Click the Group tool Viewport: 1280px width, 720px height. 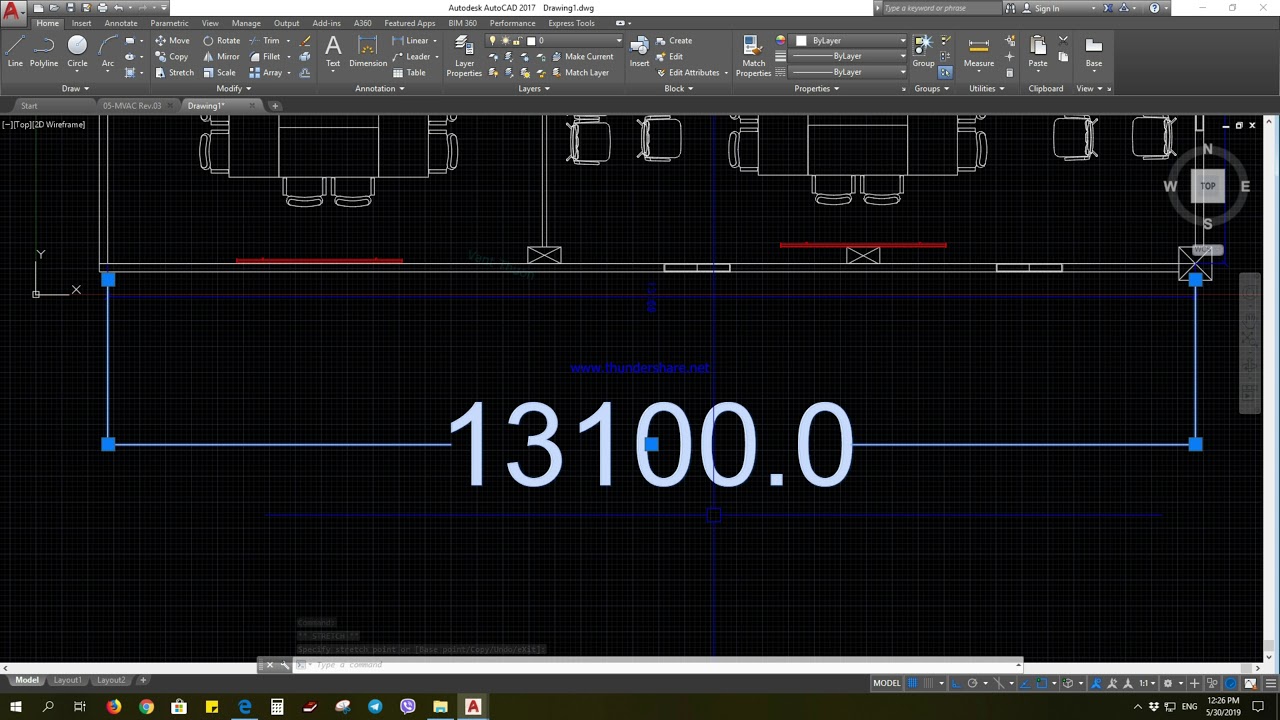click(923, 52)
